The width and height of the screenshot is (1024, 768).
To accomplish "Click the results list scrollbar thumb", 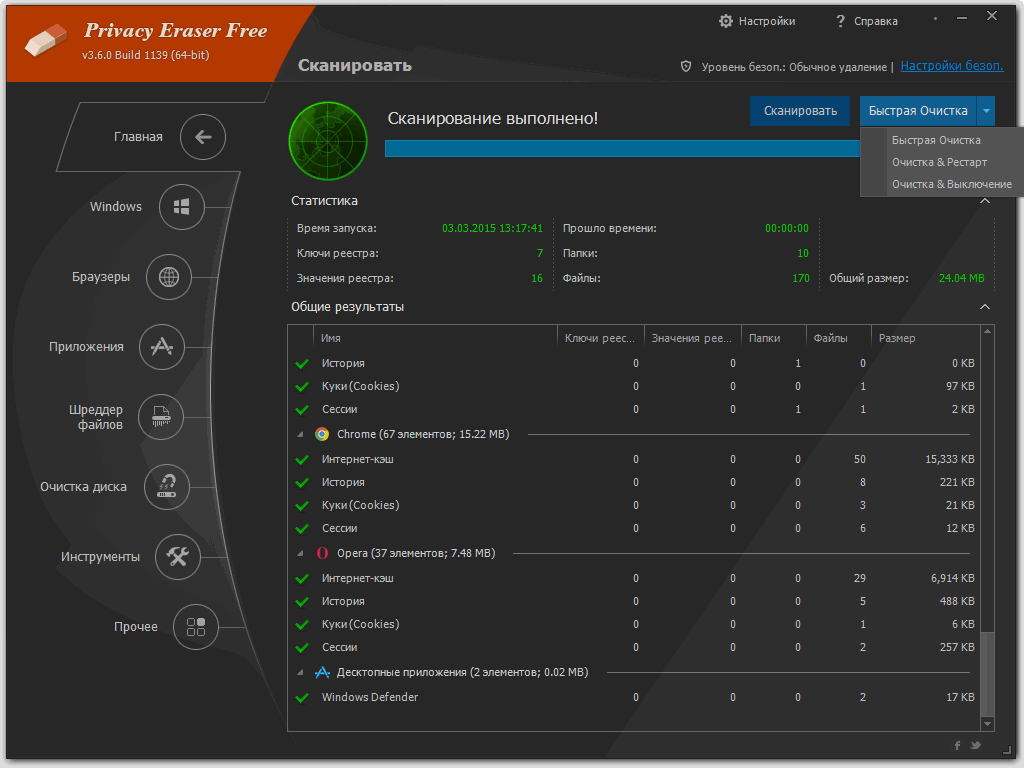I will pyautogui.click(x=987, y=673).
